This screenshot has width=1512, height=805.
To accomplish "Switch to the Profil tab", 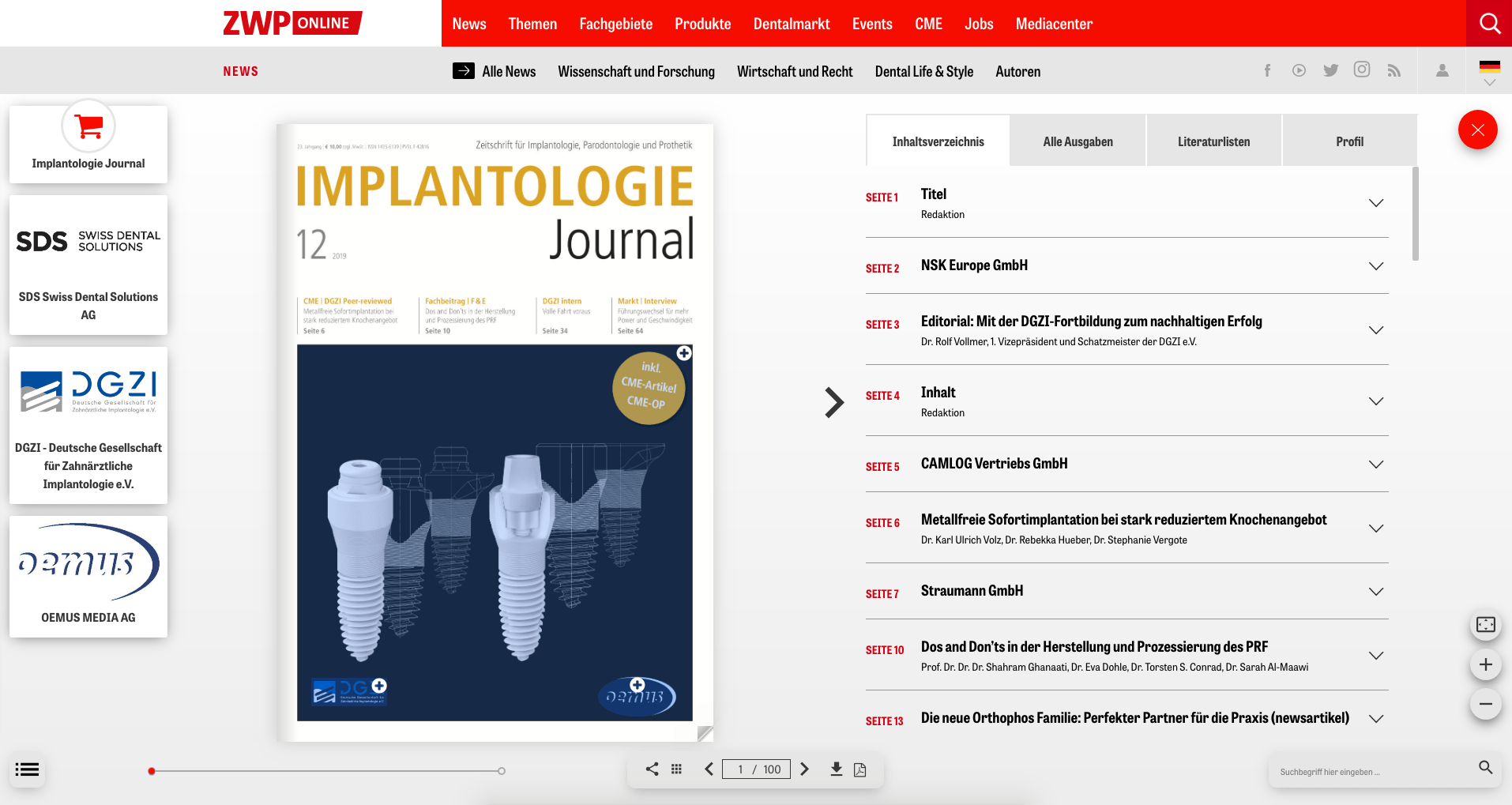I will tap(1349, 141).
